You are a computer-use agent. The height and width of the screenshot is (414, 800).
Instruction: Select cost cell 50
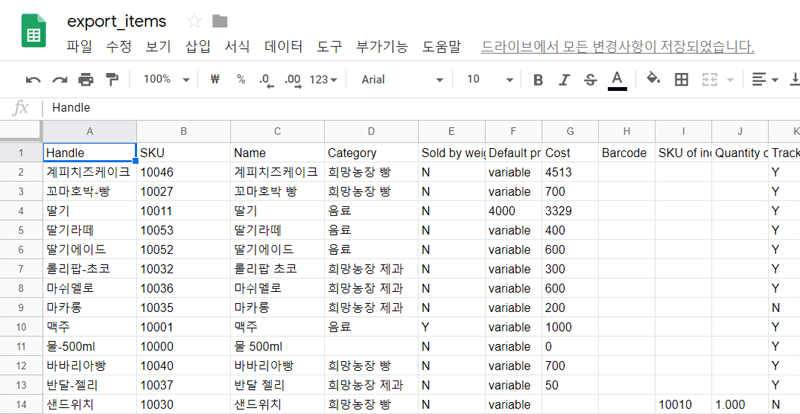click(570, 385)
